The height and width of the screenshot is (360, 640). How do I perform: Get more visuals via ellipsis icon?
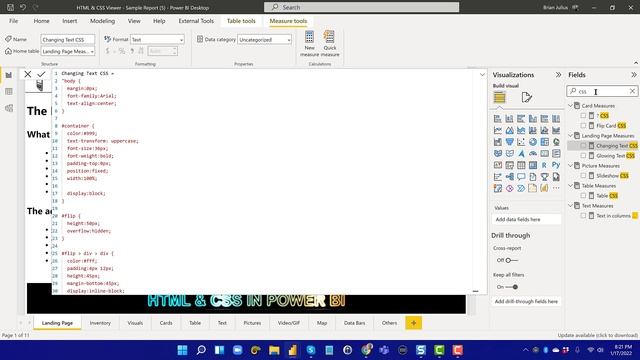click(556, 188)
